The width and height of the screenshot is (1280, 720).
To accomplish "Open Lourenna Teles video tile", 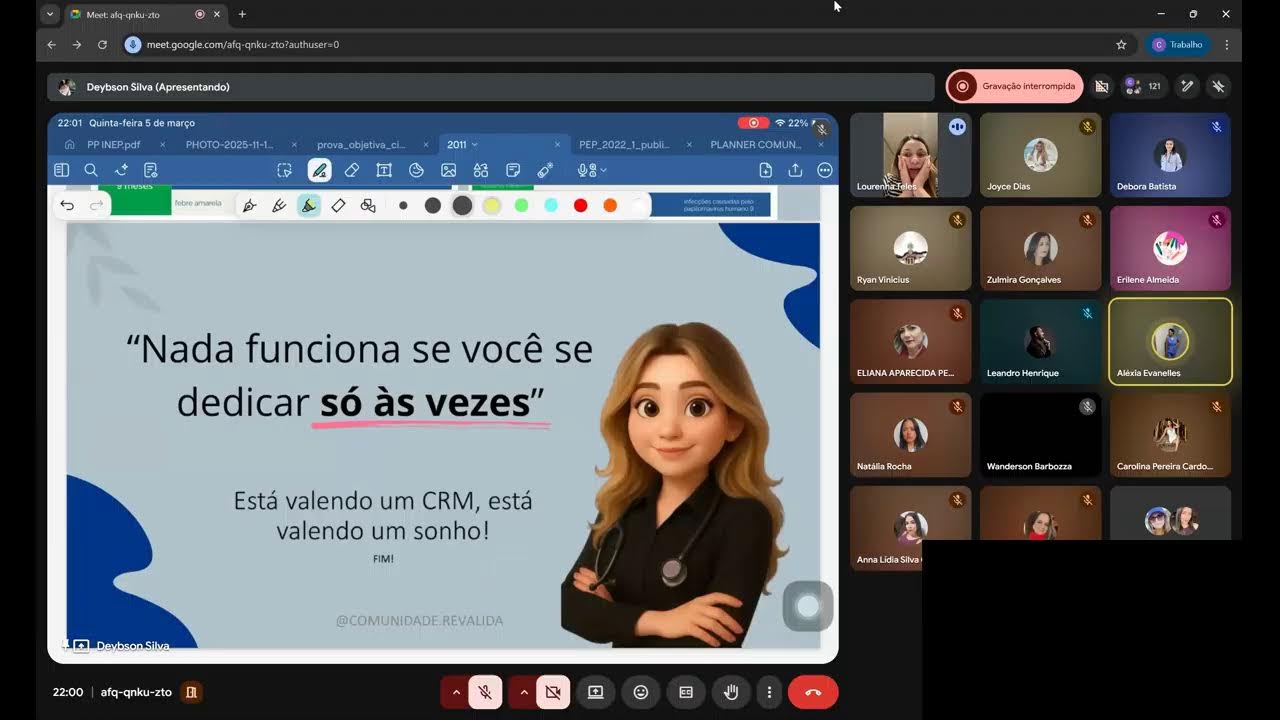I will [910, 155].
